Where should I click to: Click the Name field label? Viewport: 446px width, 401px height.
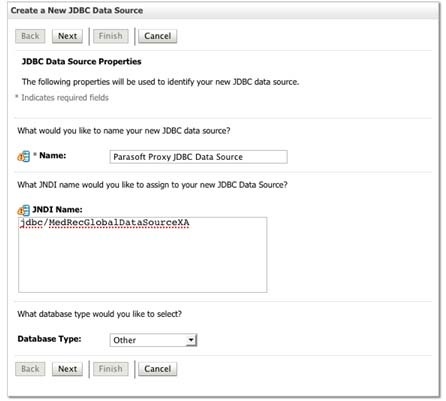coord(53,155)
